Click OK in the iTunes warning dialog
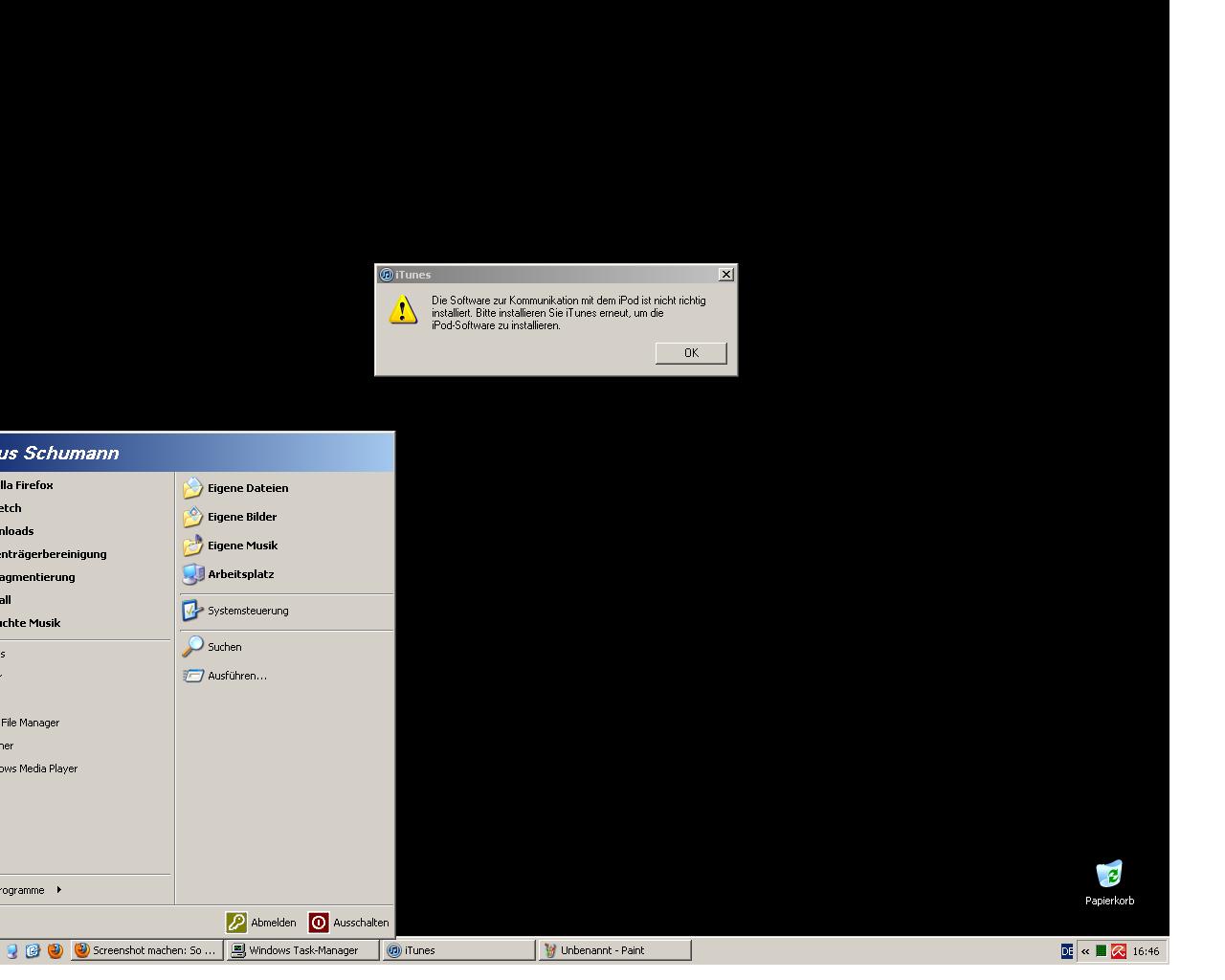Image resolution: width=1225 pixels, height=980 pixels. coord(691,353)
